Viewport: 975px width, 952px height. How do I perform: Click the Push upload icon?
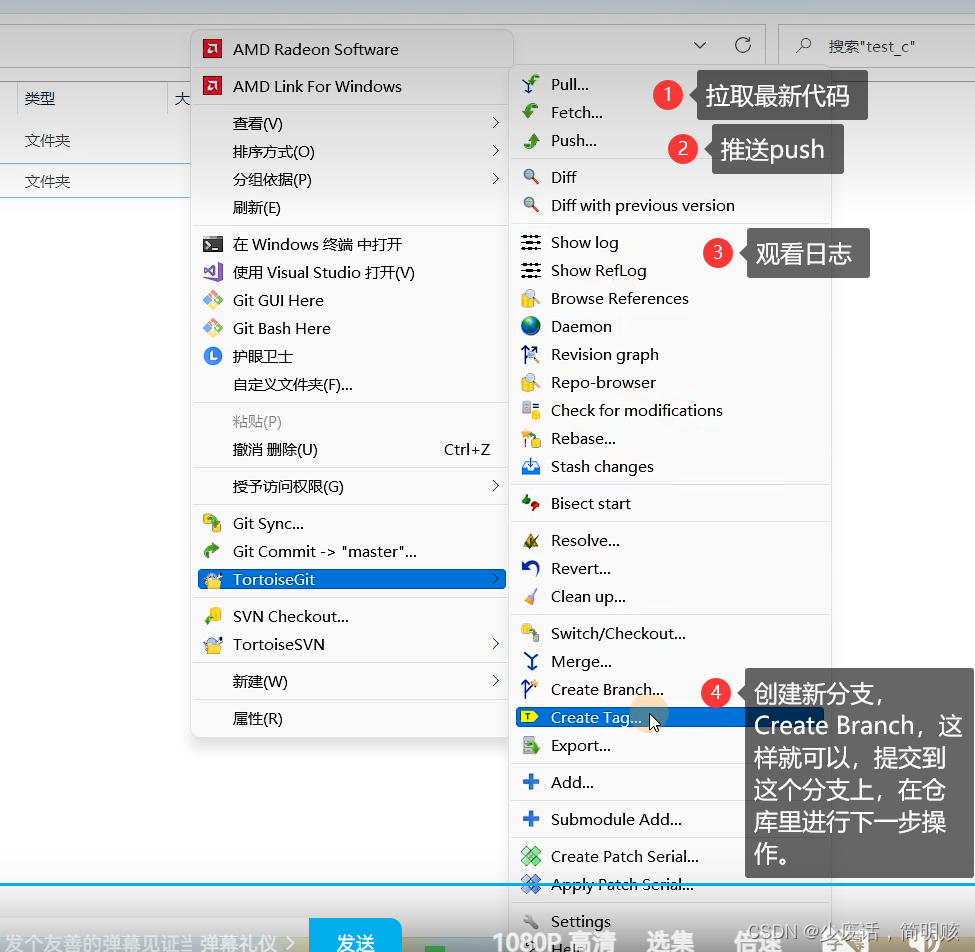click(x=530, y=141)
